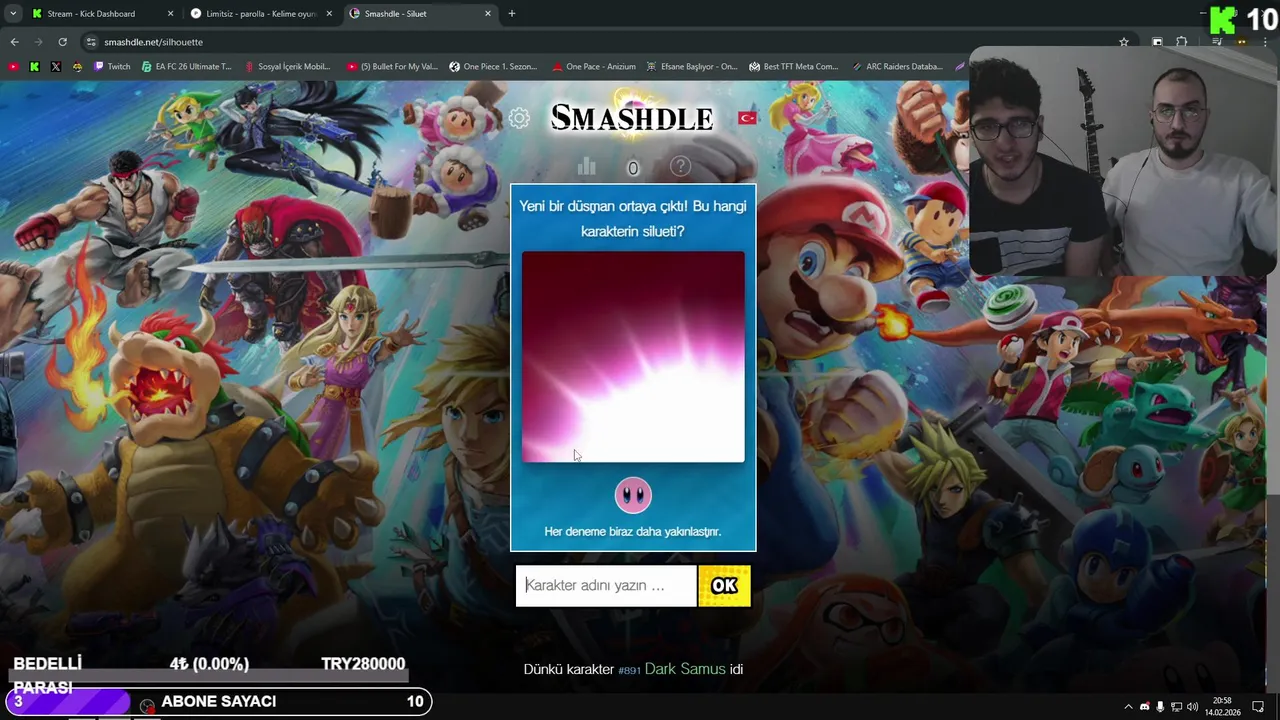Open the Windows notification center

[x=1259, y=707]
